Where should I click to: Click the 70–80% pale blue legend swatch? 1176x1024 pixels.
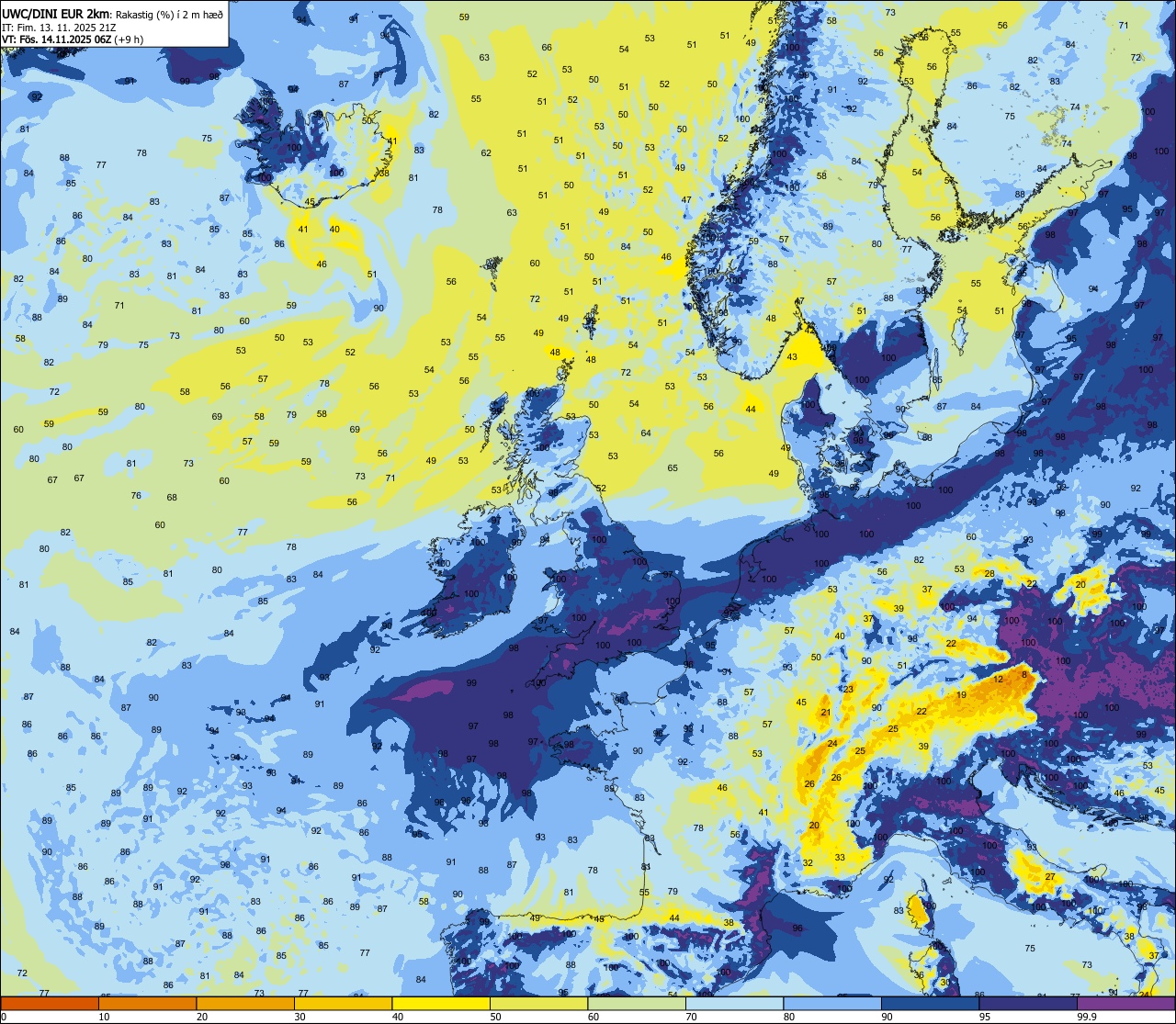734,1003
